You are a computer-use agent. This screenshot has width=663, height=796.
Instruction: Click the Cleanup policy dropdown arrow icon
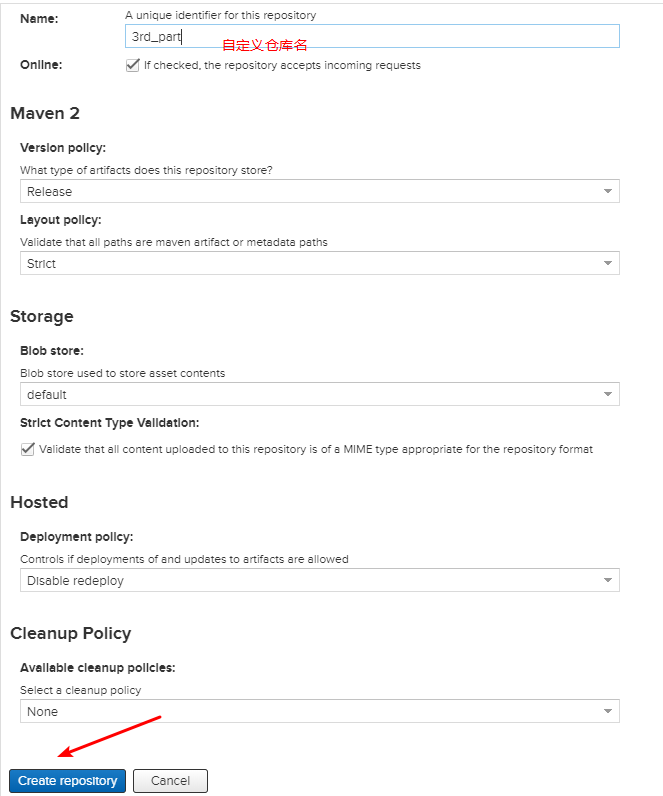(607, 711)
